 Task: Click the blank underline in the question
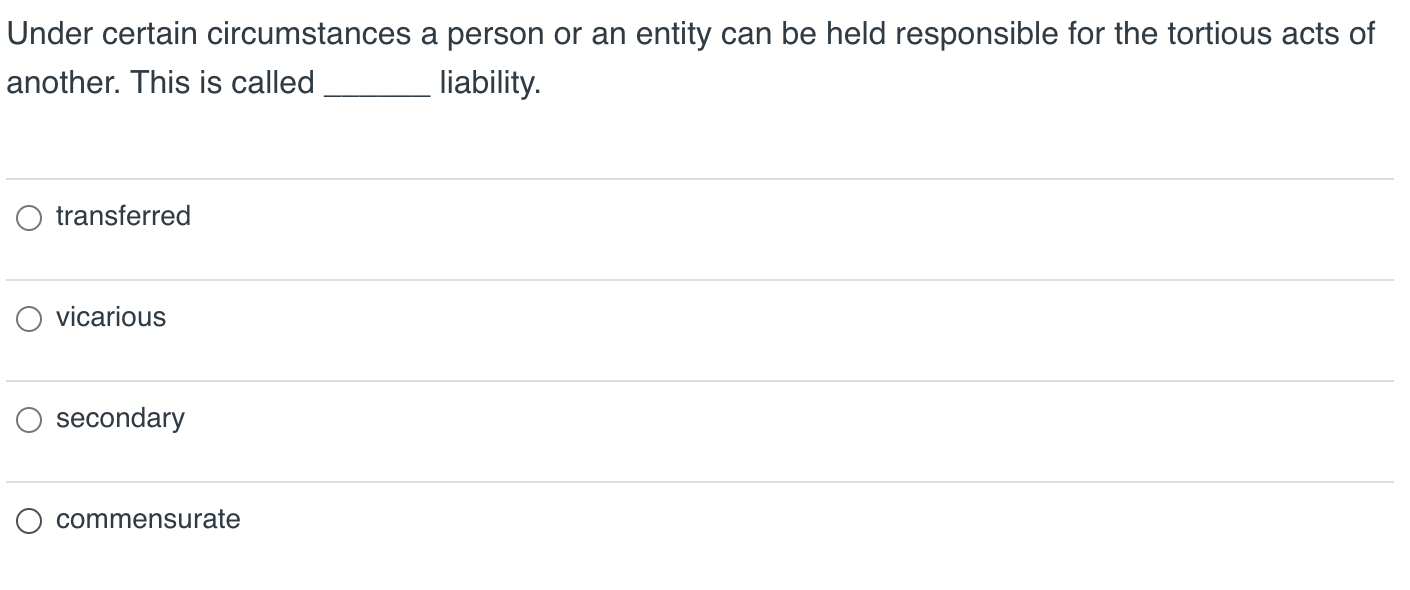pos(378,92)
